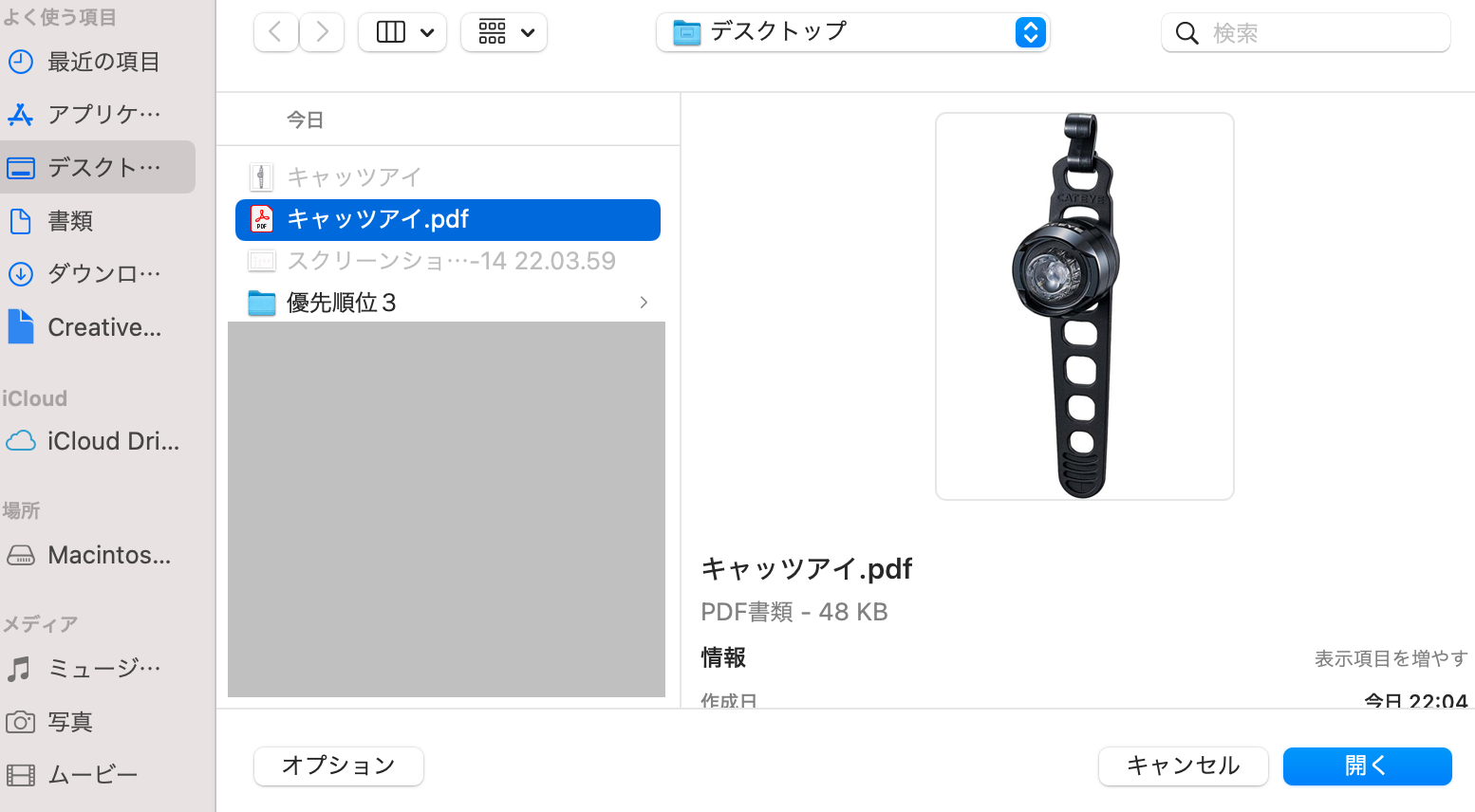Open the grouping options dropdown
Viewport: 1475px width, 812px height.
[504, 32]
